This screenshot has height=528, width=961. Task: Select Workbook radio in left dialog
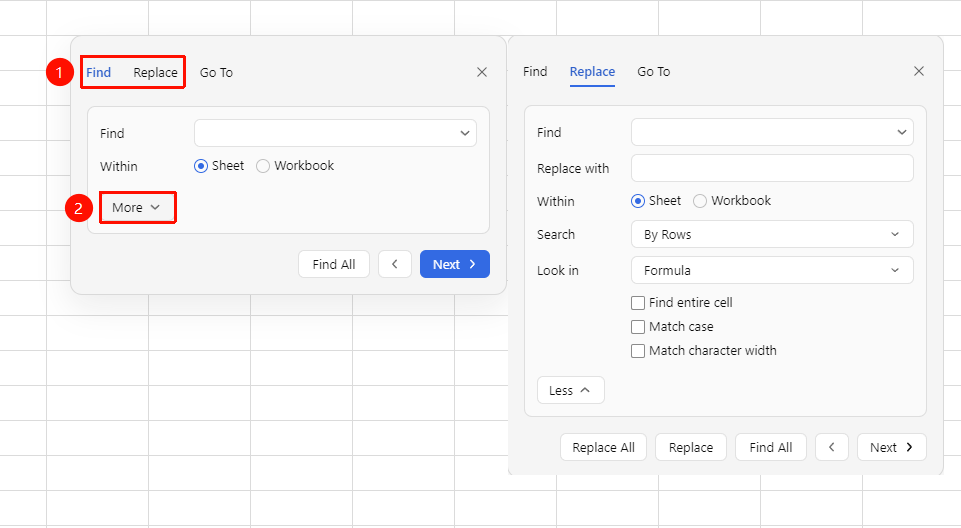point(263,166)
